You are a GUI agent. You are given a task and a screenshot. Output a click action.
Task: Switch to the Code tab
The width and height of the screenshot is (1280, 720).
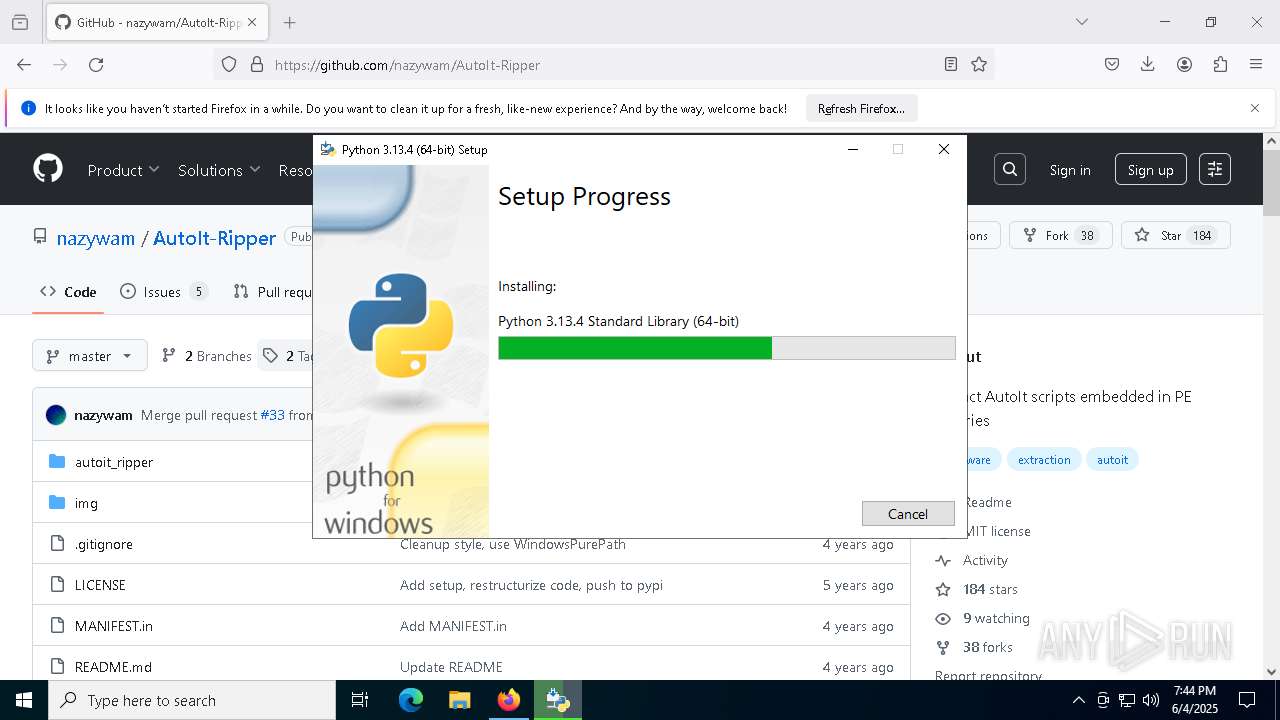(68, 292)
